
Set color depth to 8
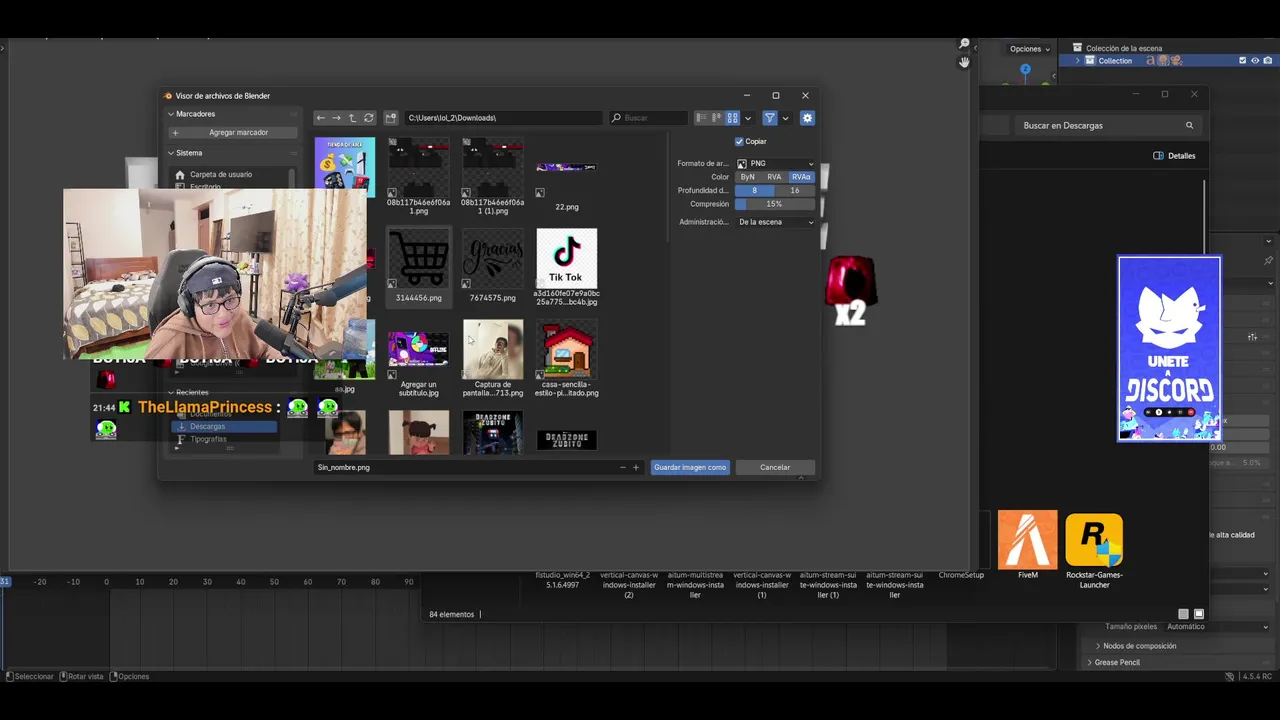click(x=754, y=190)
